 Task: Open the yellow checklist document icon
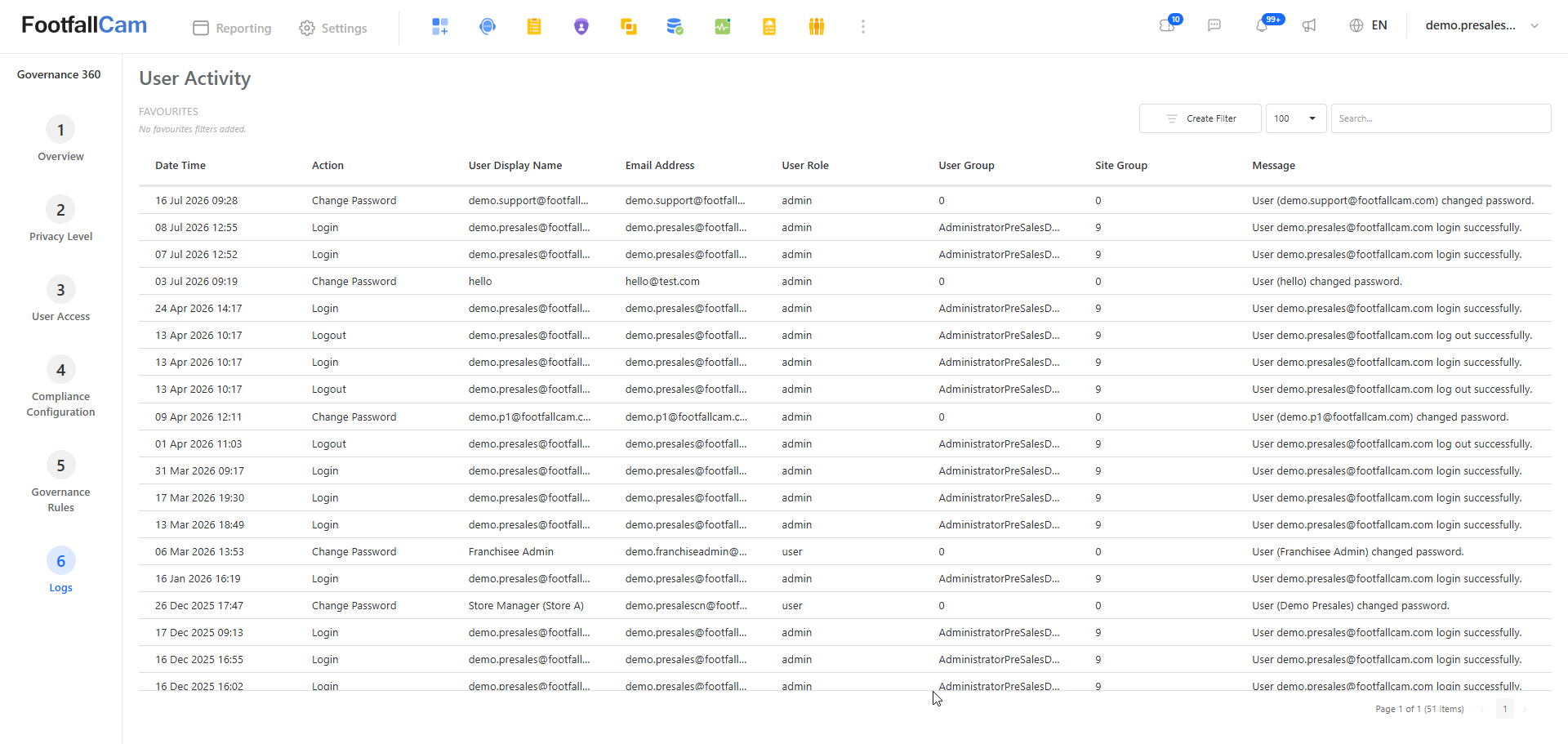(769, 27)
